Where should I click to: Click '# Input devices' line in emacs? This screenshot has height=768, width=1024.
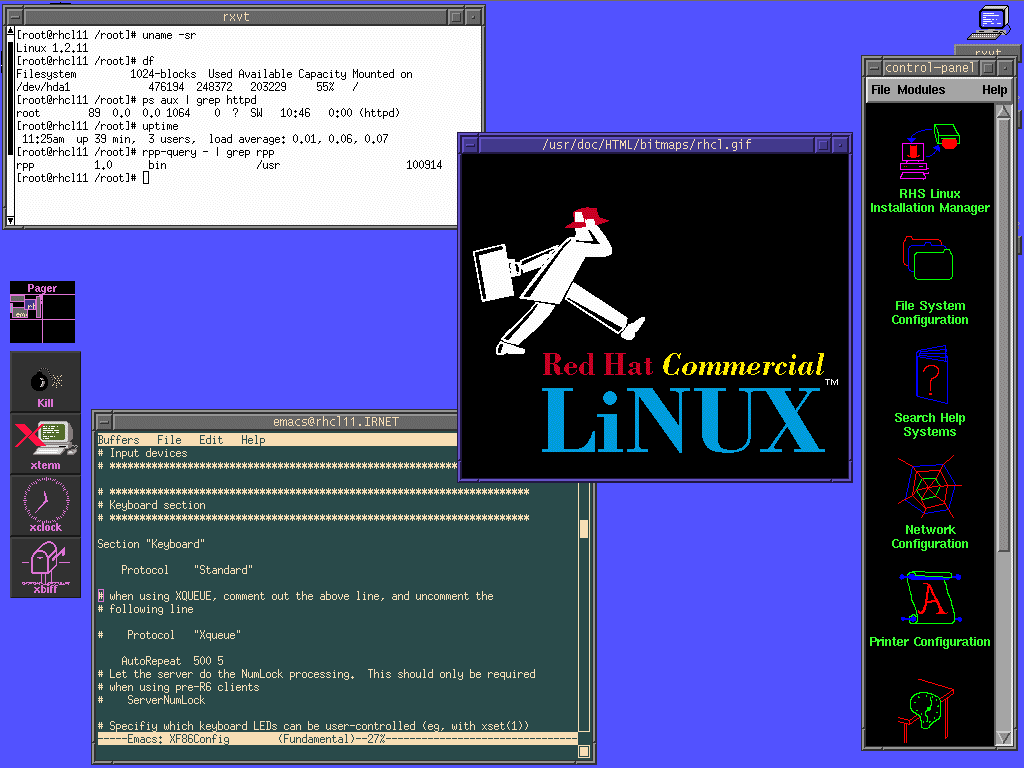click(142, 453)
